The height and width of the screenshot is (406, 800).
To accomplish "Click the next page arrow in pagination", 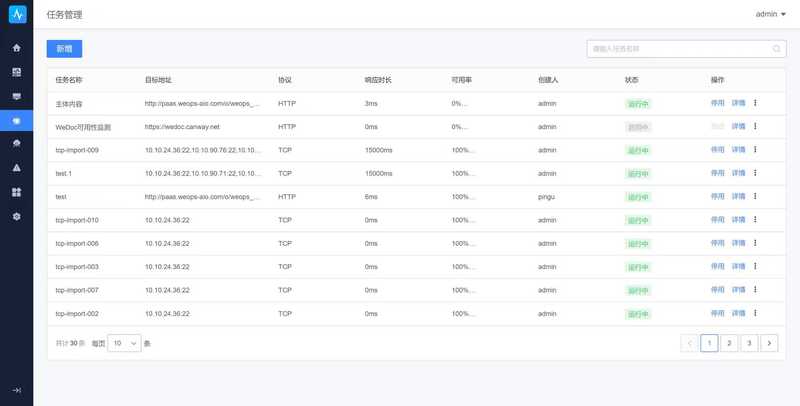I will tap(769, 343).
